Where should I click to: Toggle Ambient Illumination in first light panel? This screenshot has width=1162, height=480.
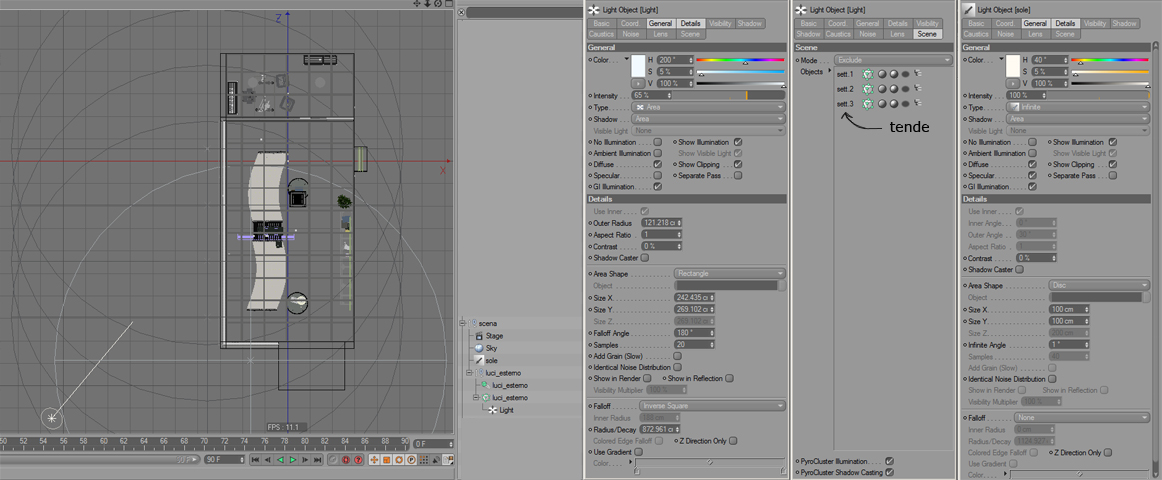coord(657,153)
